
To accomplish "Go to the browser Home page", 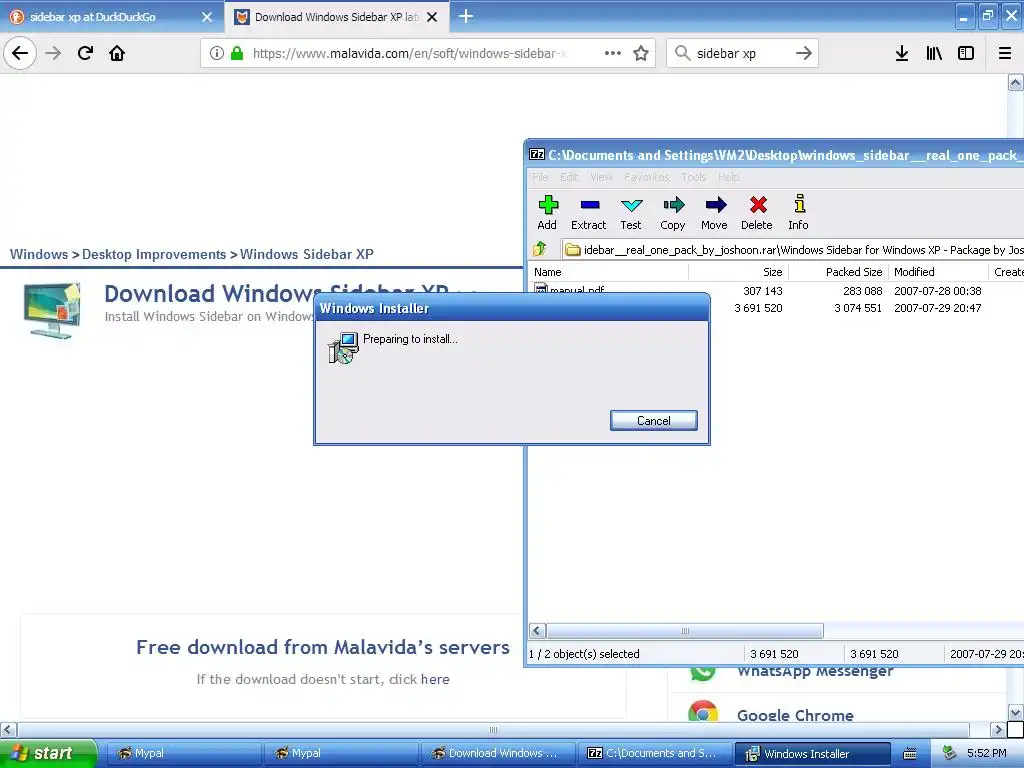I will 117,53.
